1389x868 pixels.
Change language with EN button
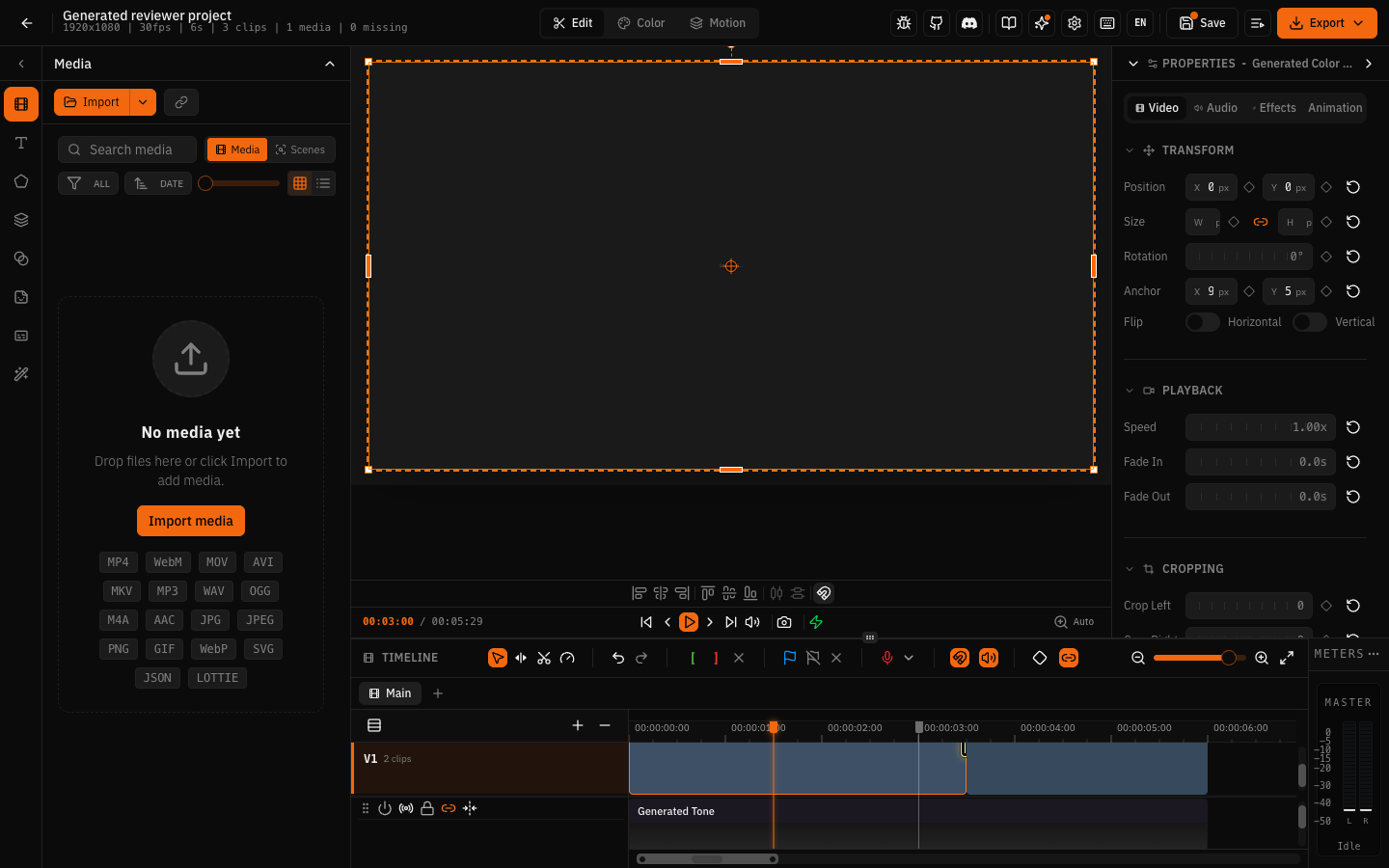(1140, 23)
